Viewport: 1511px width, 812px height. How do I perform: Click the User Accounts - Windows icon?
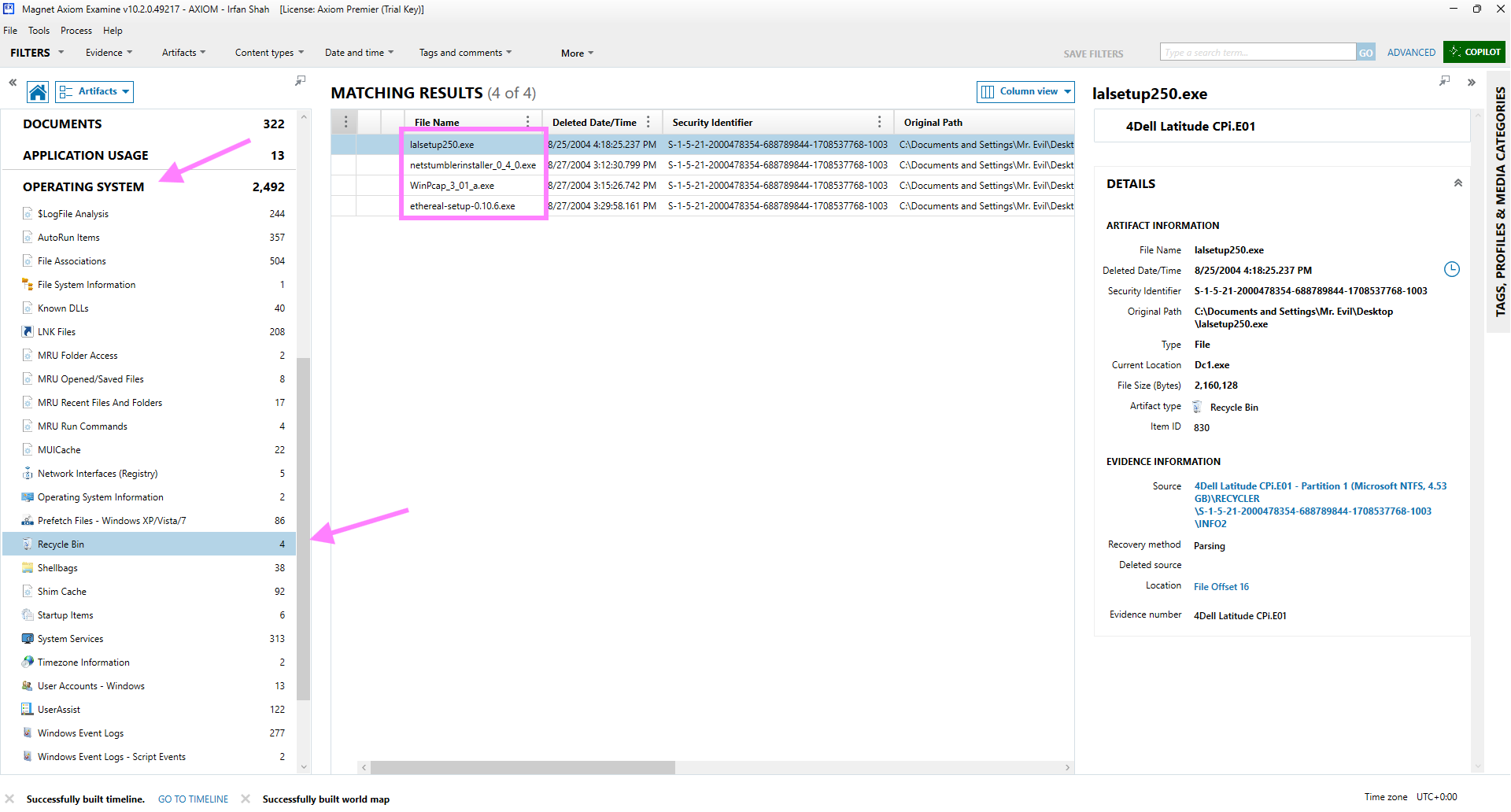pyautogui.click(x=28, y=686)
